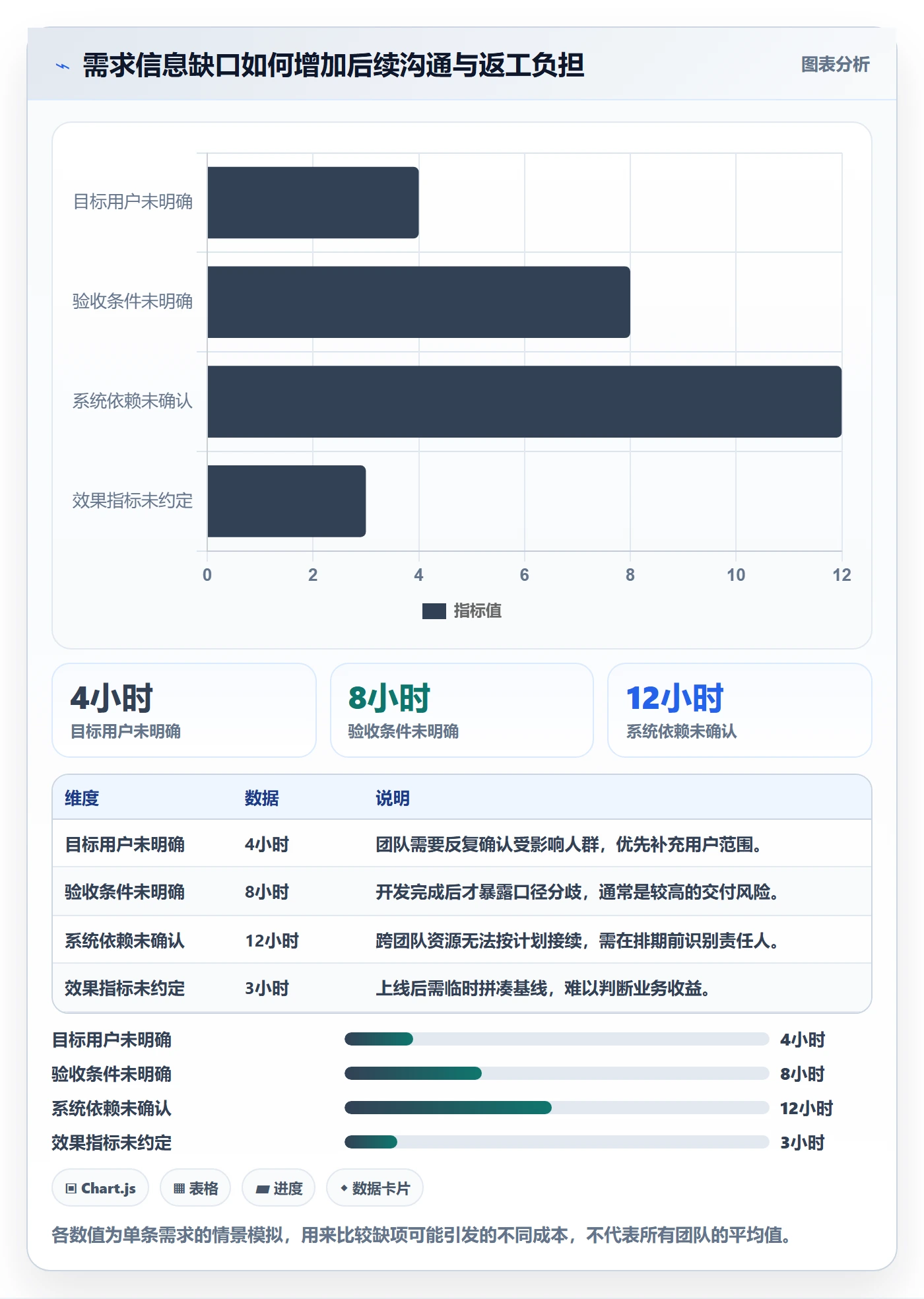Click the 维度 column header
Viewport: 924px width, 1299px height.
82,798
